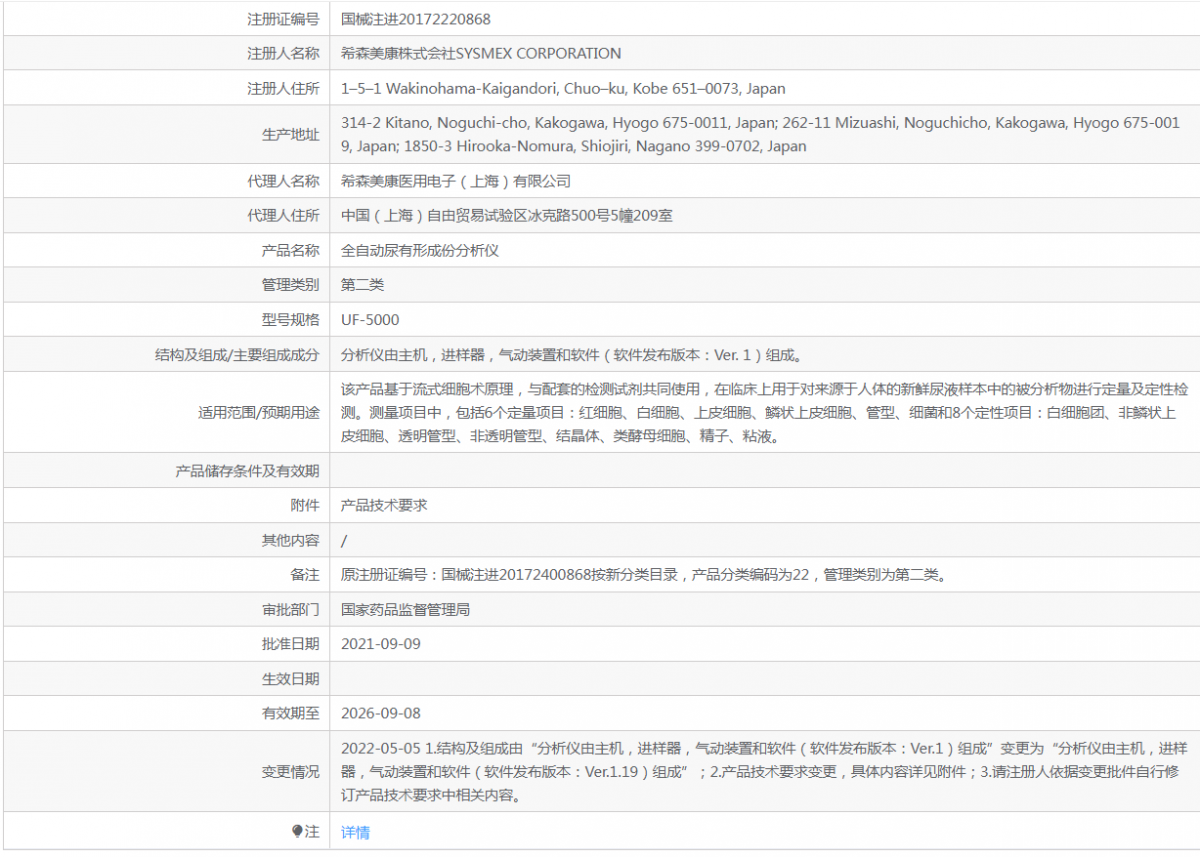Select the 备注 label
Image resolution: width=1200 pixels, height=857 pixels.
305,575
